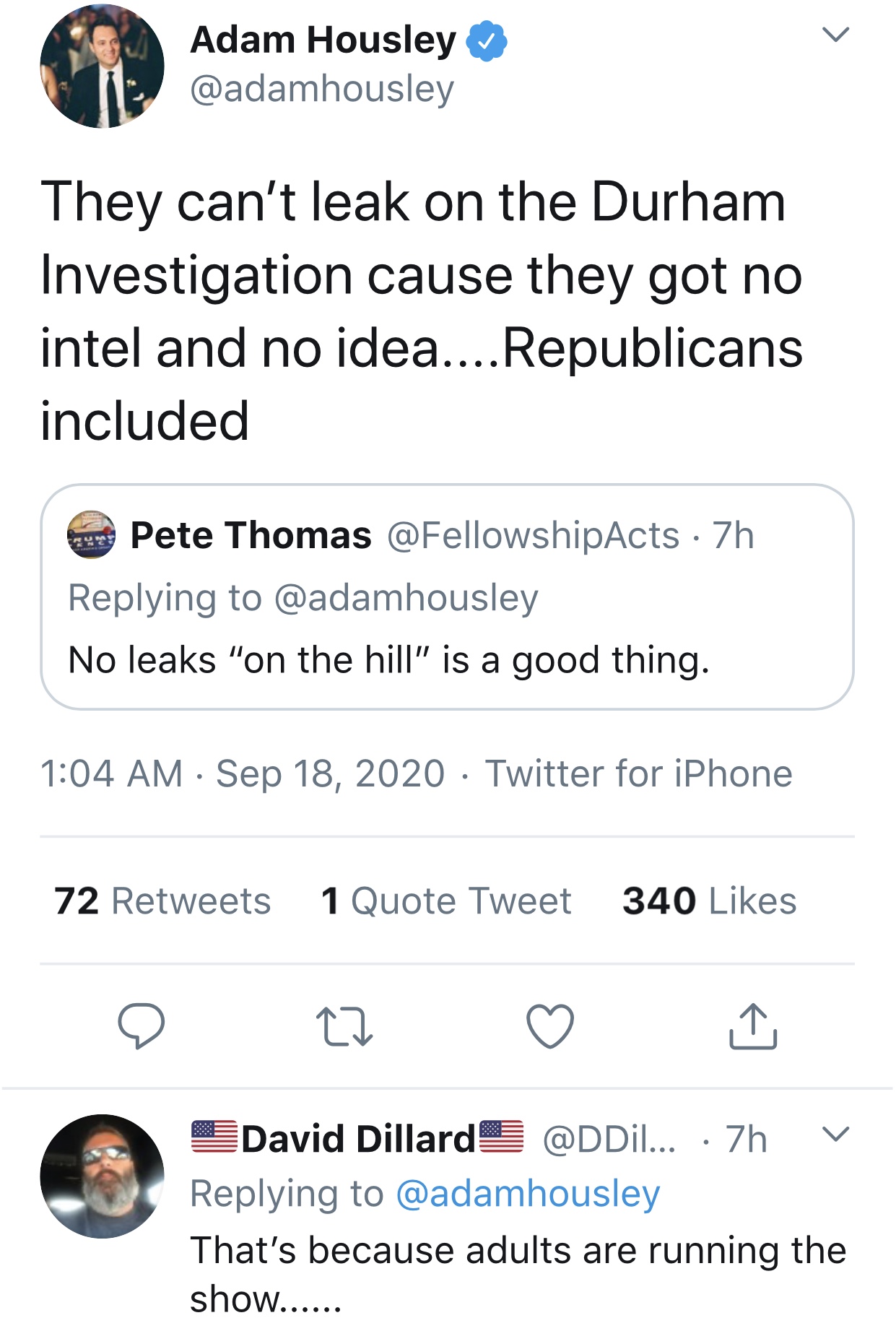Open Adam Housley's profile picture
The height and width of the screenshot is (1318, 896).
pyautogui.click(x=102, y=66)
